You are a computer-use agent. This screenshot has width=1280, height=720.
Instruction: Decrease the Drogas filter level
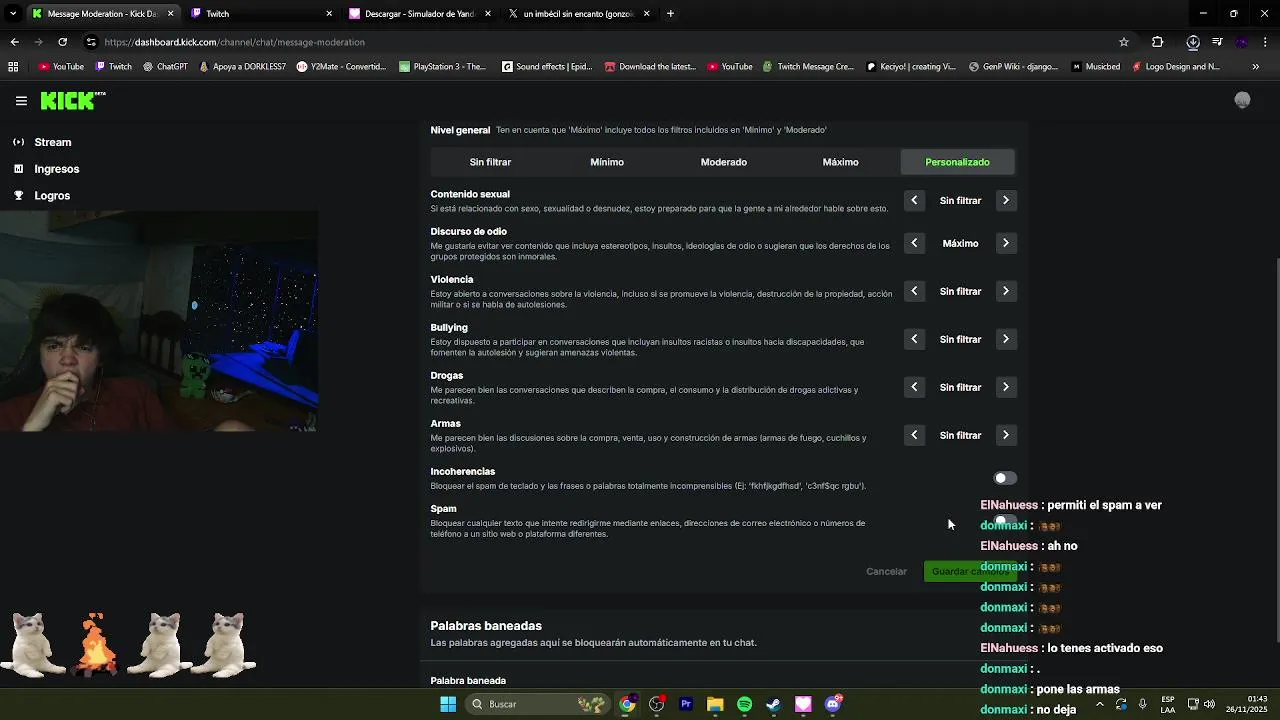click(914, 387)
